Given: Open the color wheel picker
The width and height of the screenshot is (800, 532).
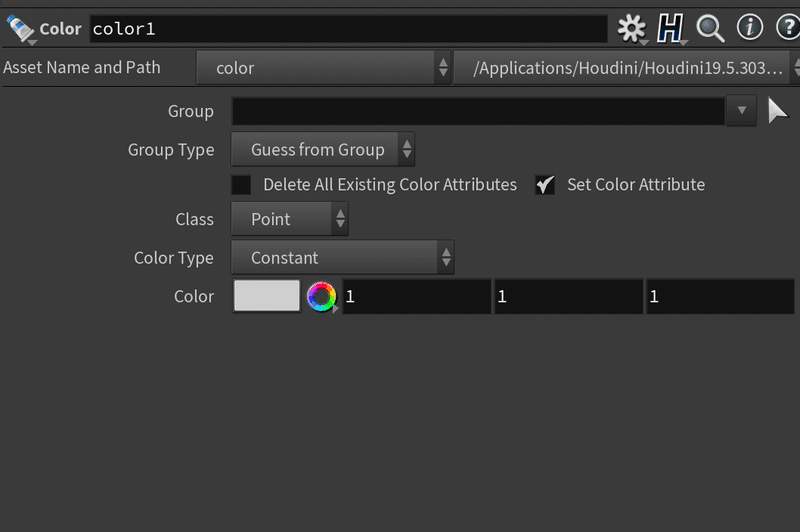Looking at the screenshot, I should click(321, 297).
